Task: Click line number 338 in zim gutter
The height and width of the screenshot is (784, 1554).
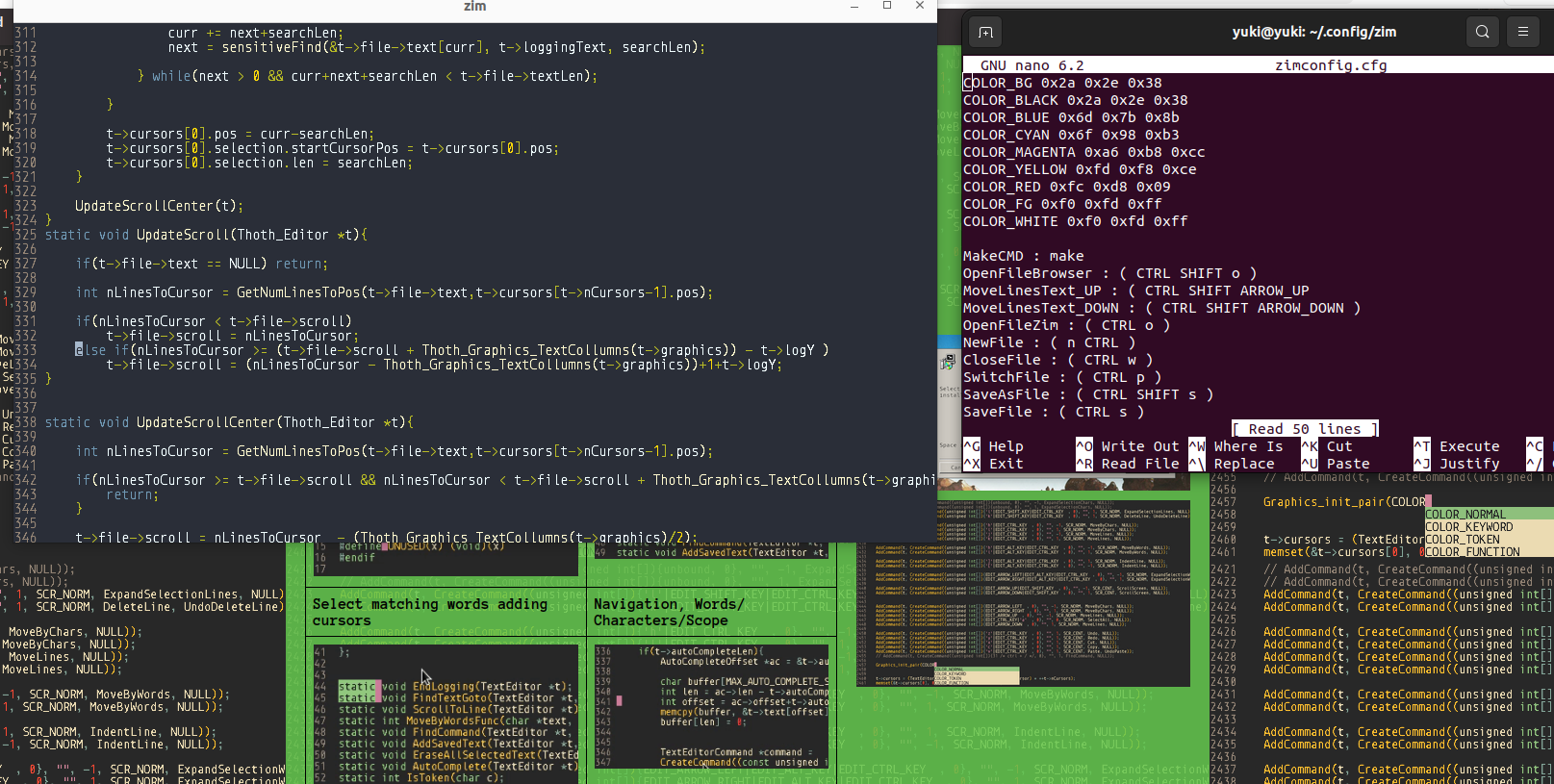Action: point(25,422)
